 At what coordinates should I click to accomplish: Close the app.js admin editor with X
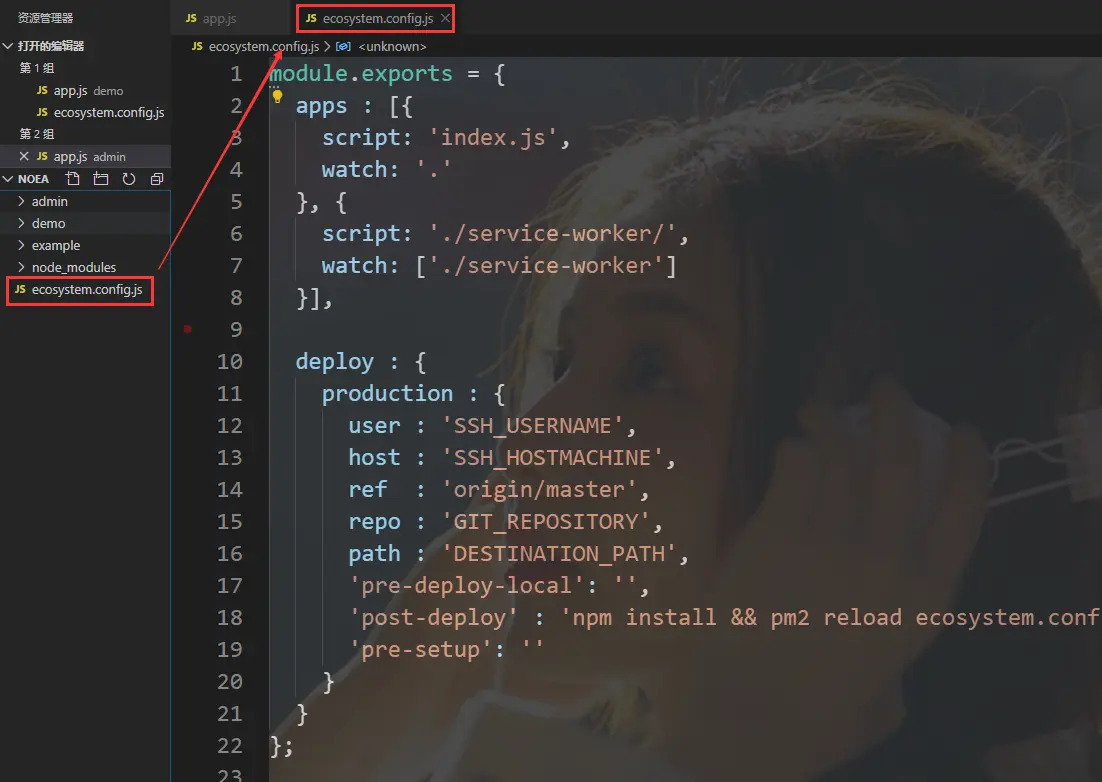click(x=24, y=156)
